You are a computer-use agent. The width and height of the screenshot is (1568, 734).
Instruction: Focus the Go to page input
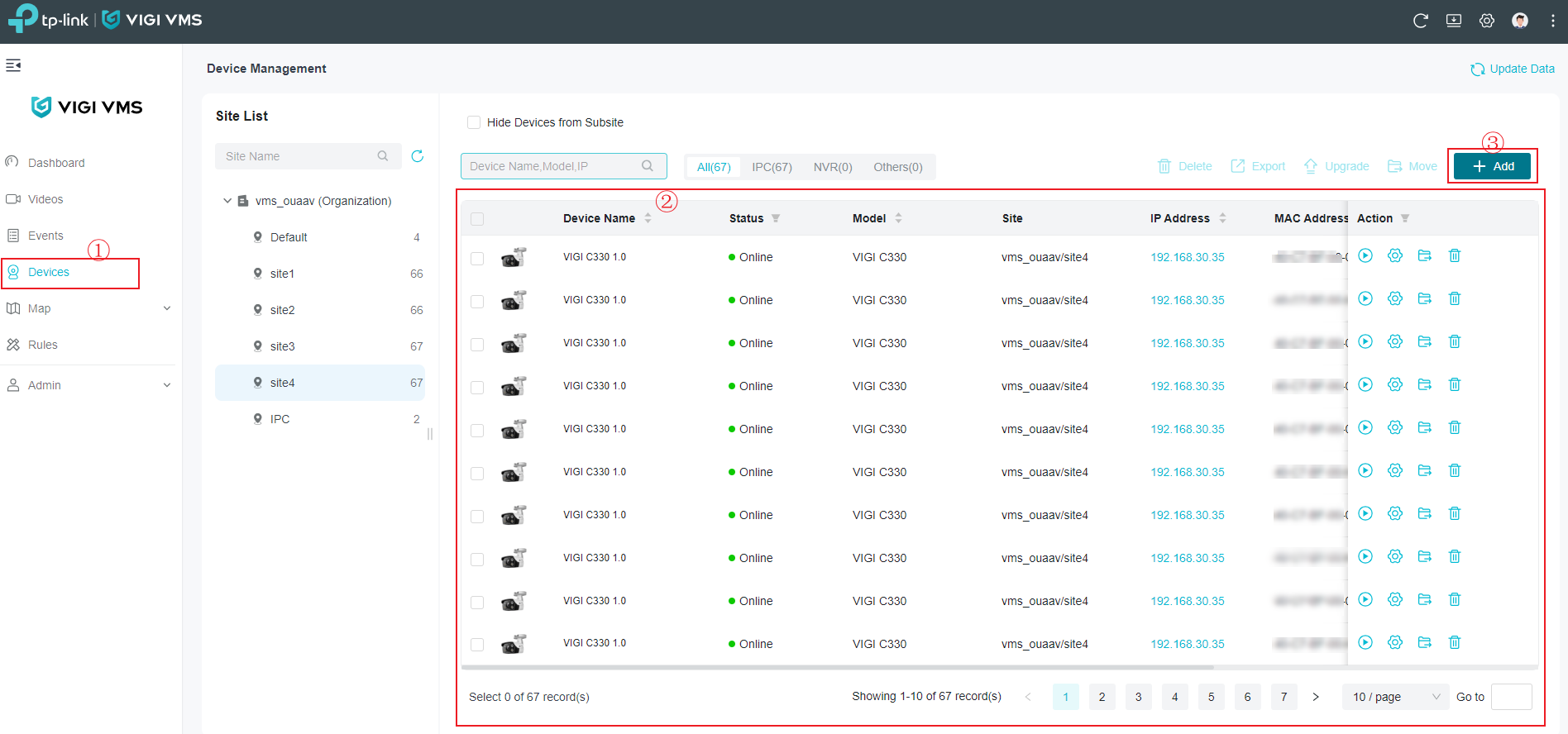point(1512,697)
